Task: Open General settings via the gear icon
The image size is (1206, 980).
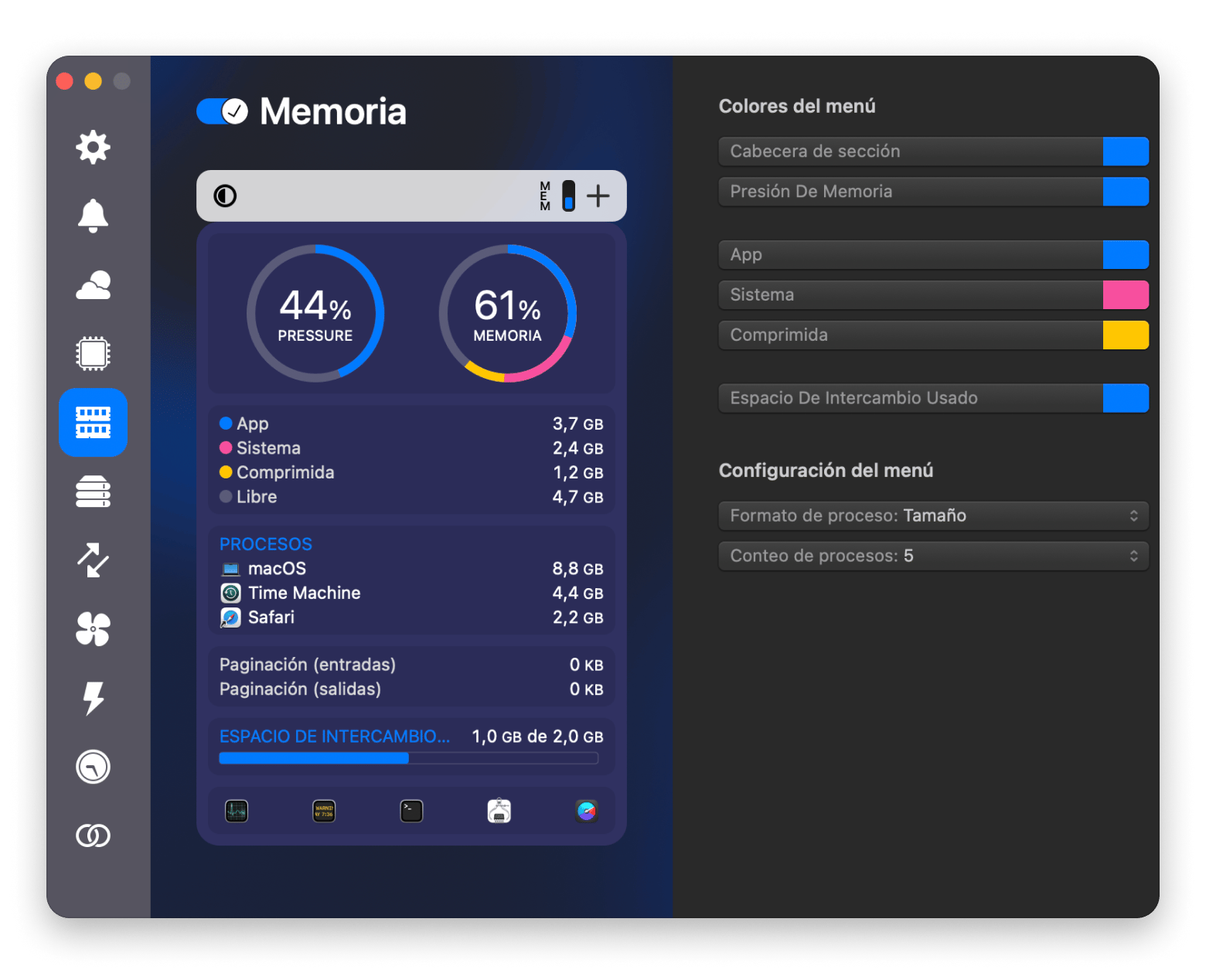Action: (93, 147)
